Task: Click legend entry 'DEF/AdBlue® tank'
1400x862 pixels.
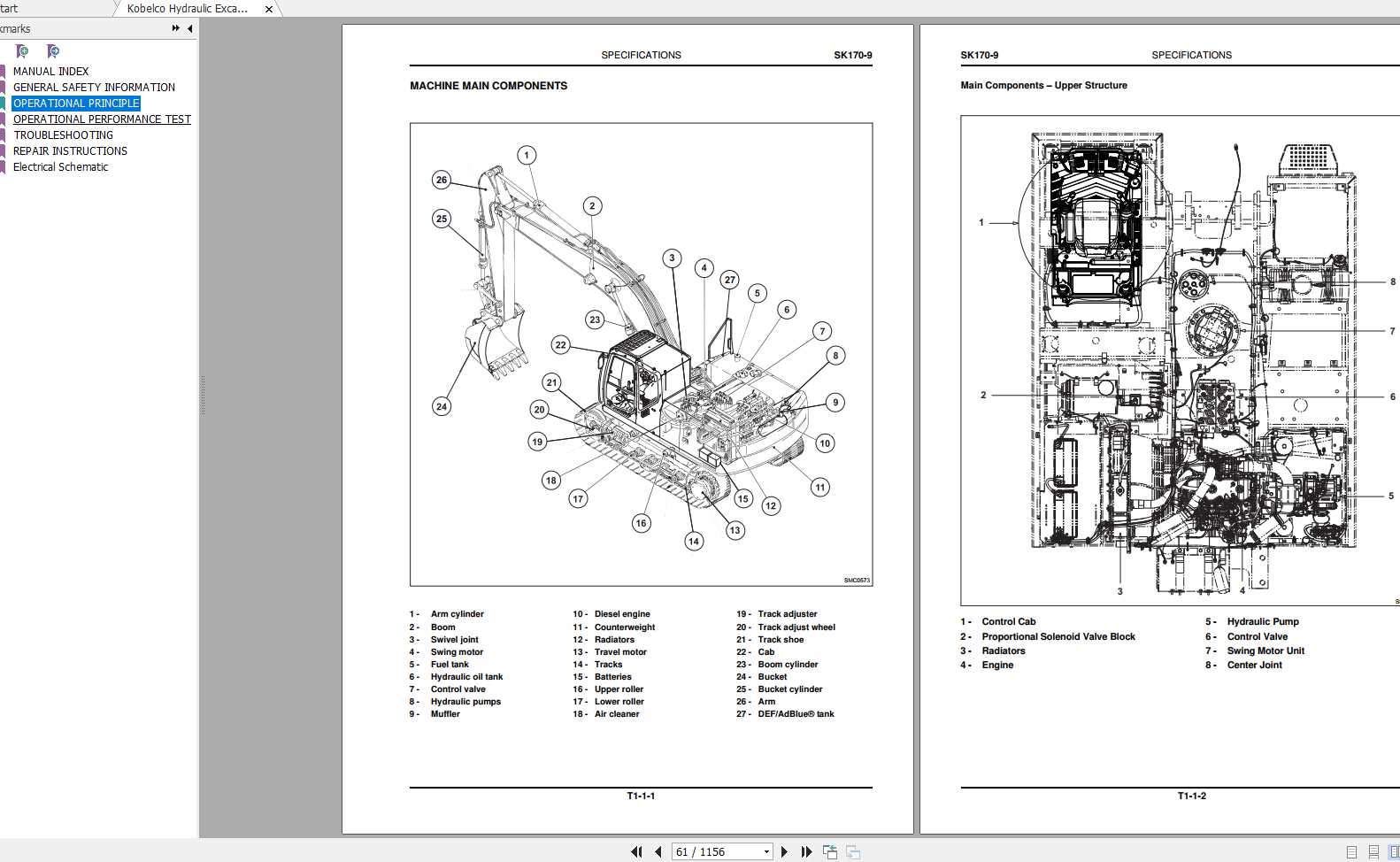Action: pyautogui.click(x=796, y=714)
